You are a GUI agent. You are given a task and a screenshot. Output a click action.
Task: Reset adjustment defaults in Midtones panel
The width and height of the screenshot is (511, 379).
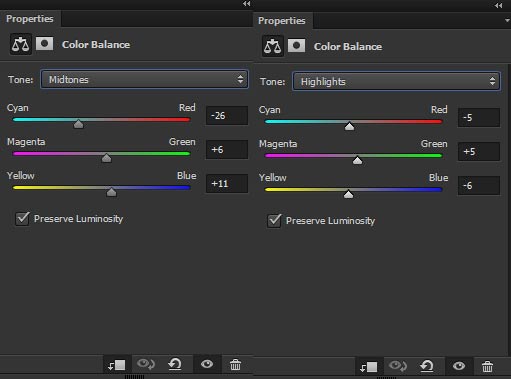(175, 364)
